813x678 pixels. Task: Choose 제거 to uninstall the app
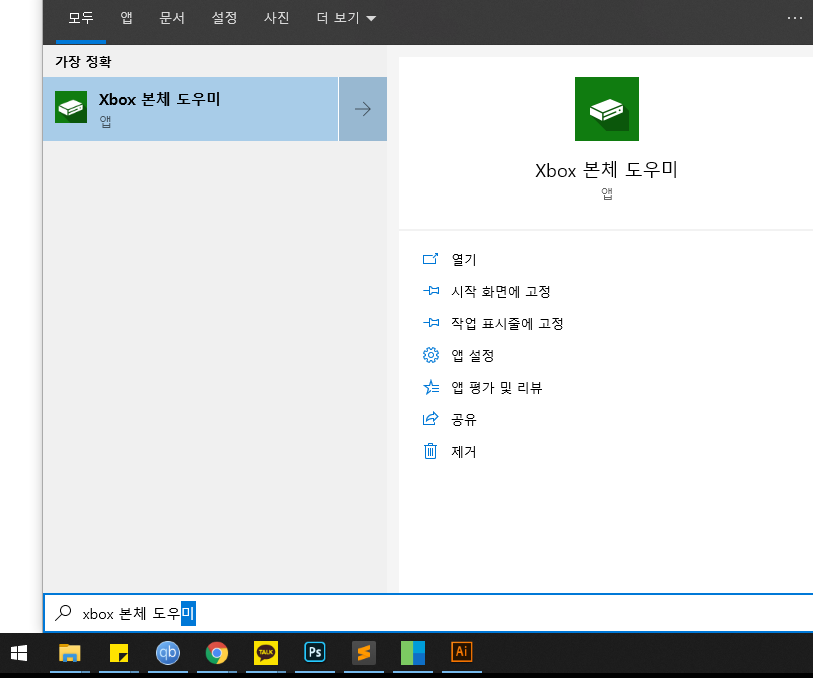tap(464, 451)
